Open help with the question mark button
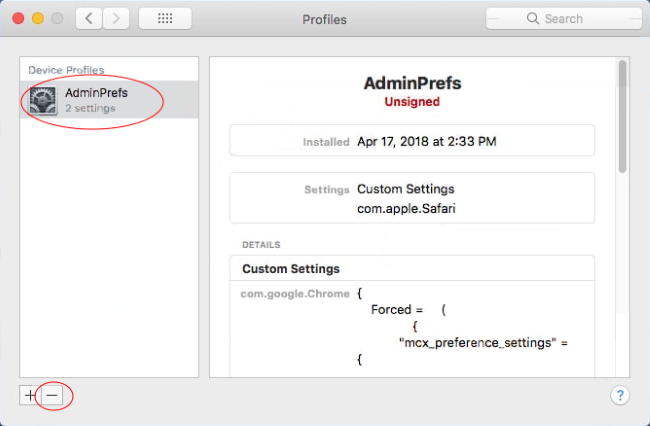 pos(620,395)
